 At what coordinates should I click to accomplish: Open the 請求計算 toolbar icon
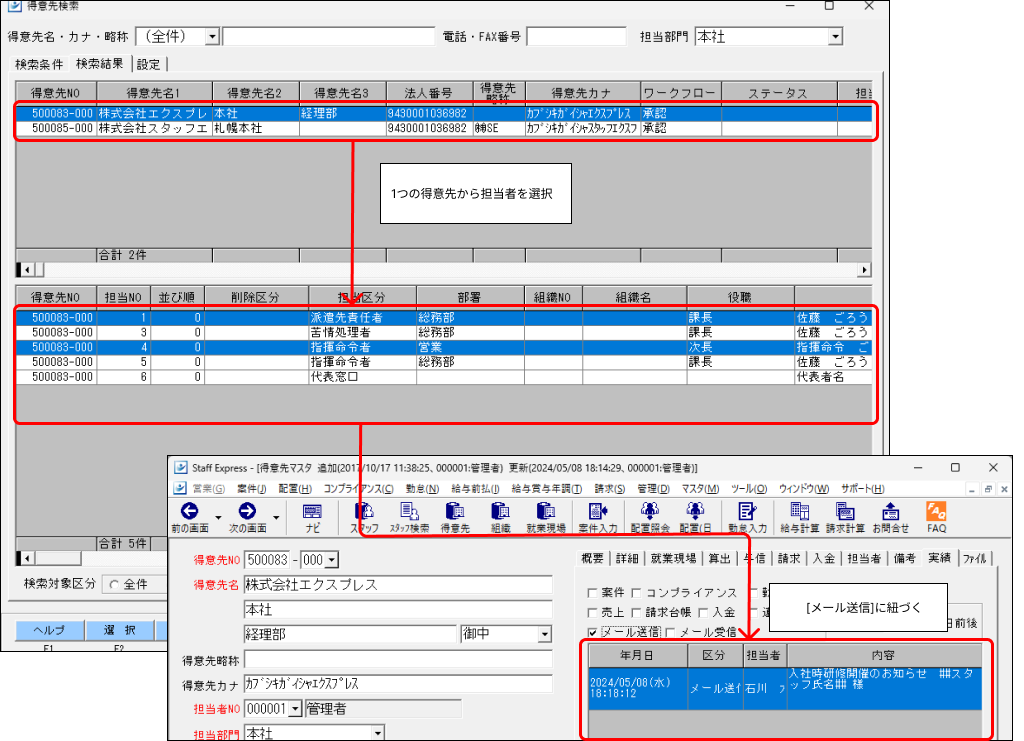pyautogui.click(x=845, y=511)
